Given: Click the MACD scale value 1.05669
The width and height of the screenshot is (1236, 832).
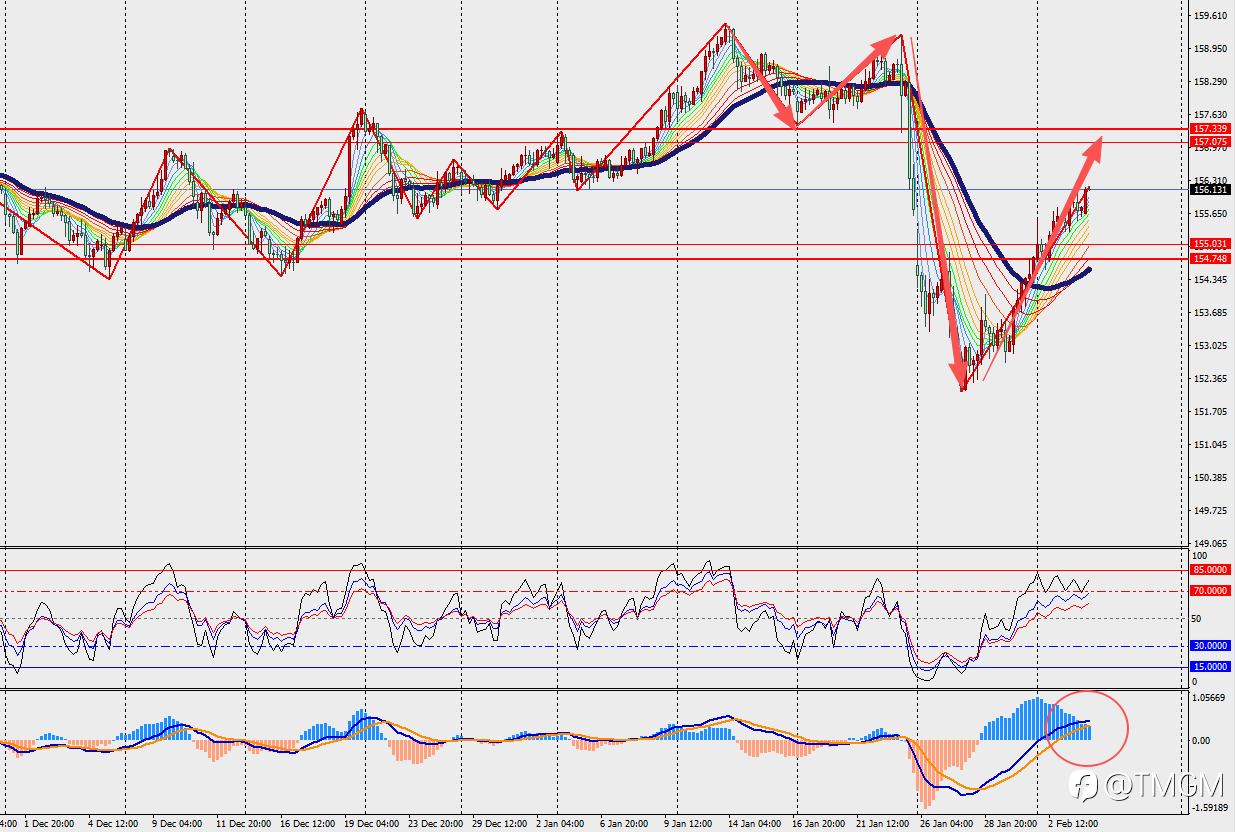Looking at the screenshot, I should 1211,699.
